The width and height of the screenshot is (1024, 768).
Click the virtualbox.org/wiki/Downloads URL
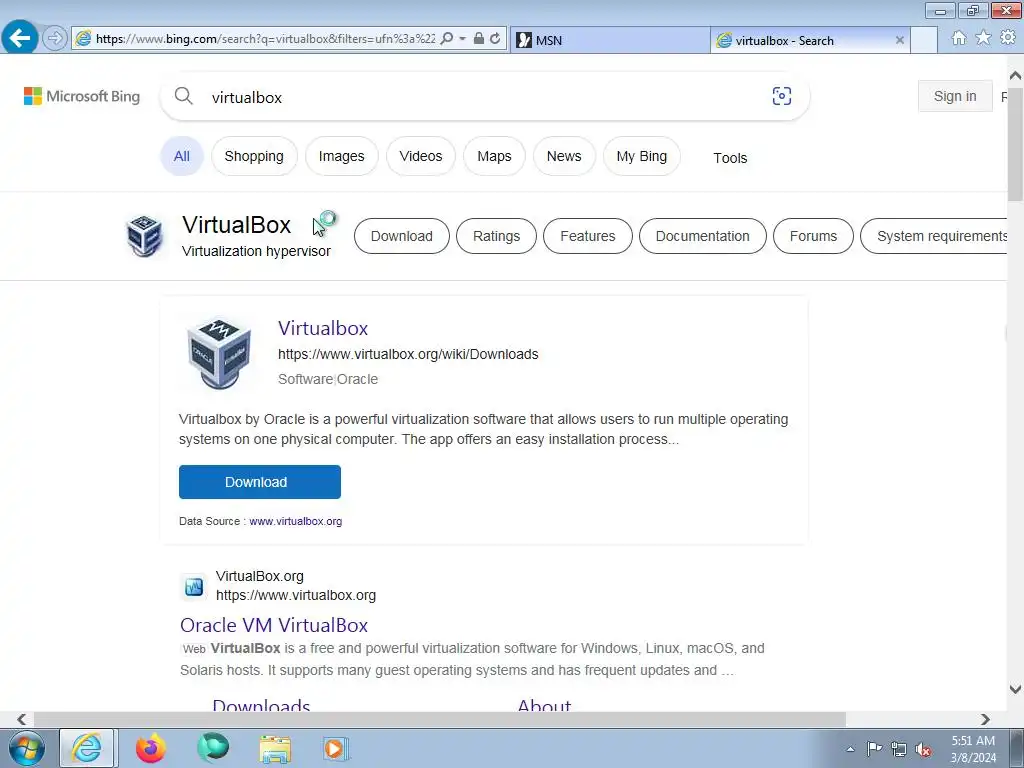point(408,354)
